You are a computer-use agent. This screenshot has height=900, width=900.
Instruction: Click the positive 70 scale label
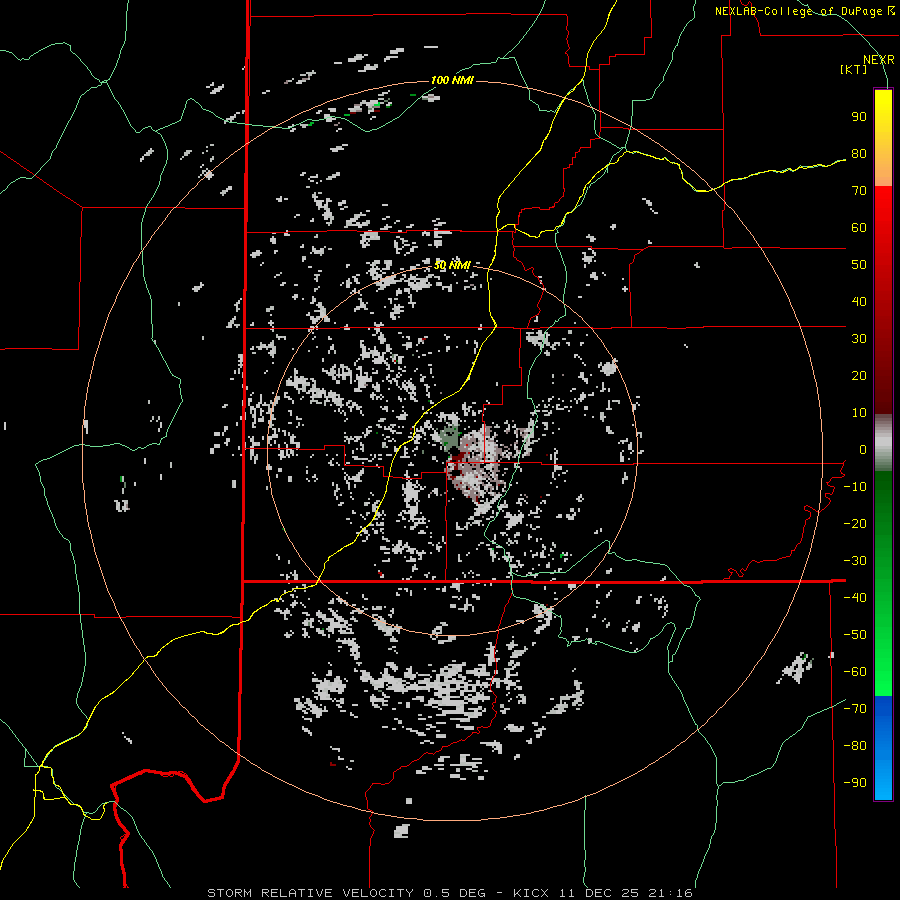pos(859,191)
